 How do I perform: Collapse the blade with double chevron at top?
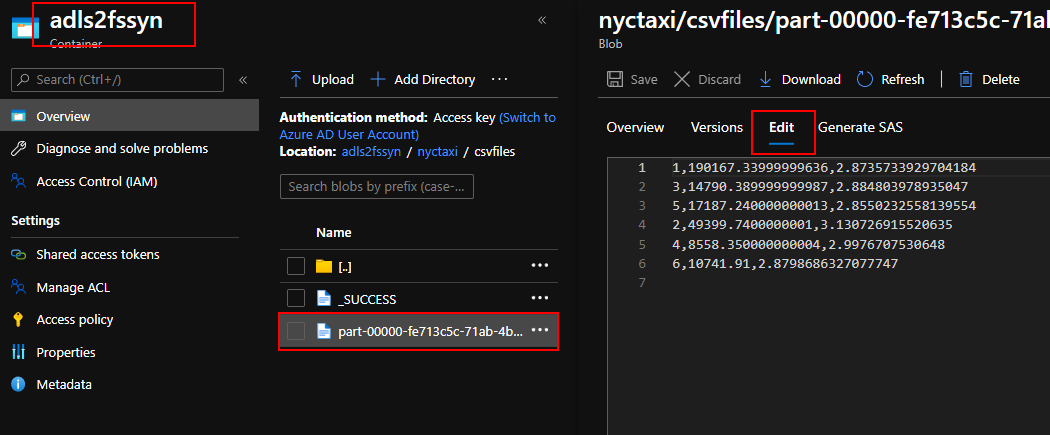[x=542, y=21]
